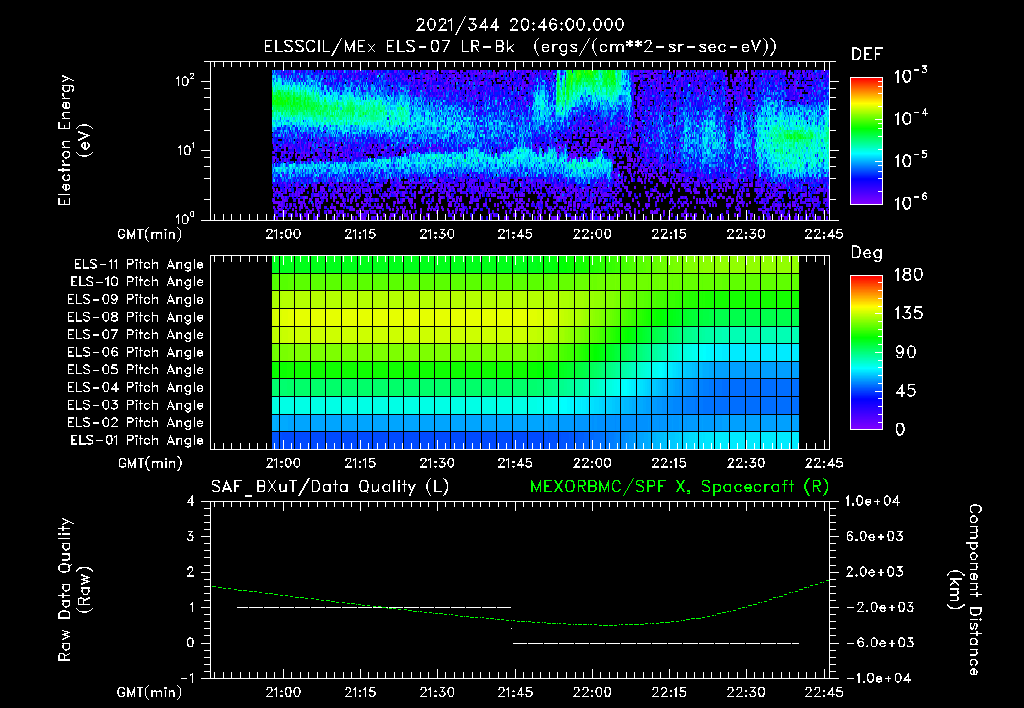1024x708 pixels.
Task: Select the 'Electron Energy (eV)' axis label
Action: click(x=74, y=140)
